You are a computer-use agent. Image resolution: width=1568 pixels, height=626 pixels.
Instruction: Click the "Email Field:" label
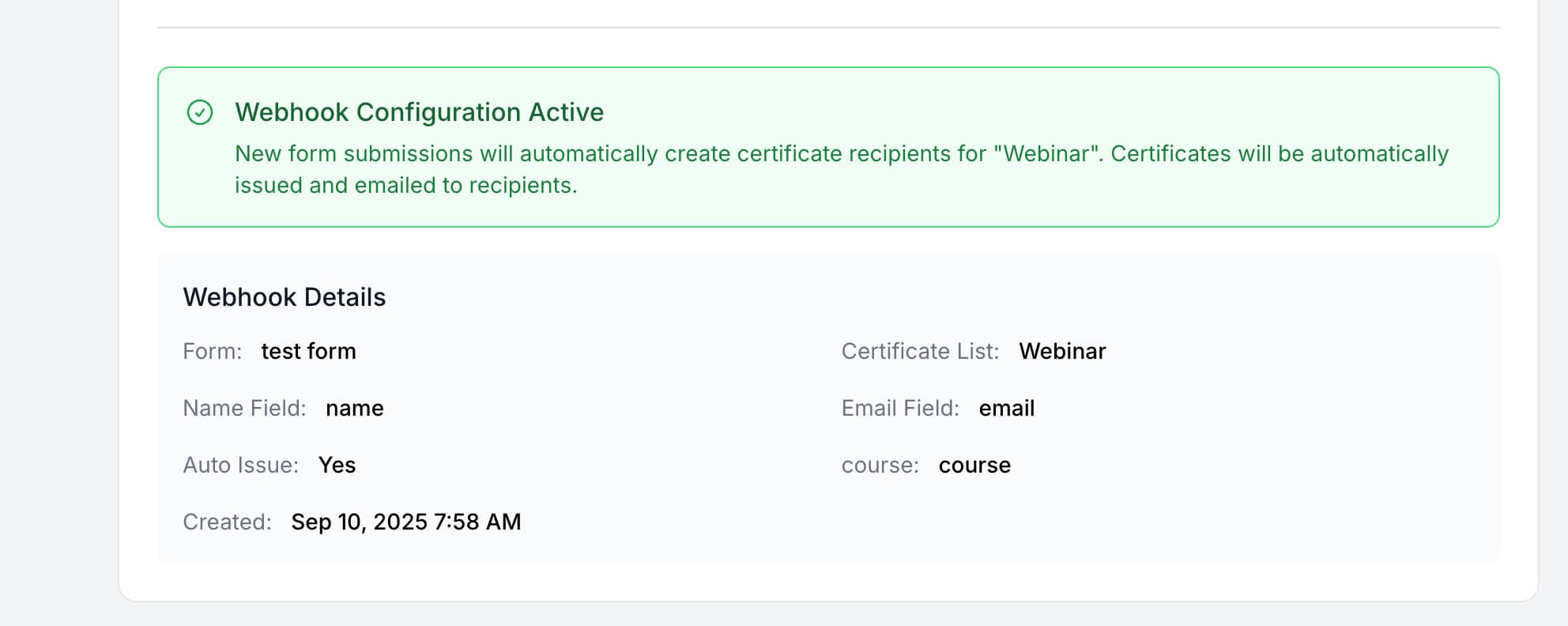click(x=900, y=408)
